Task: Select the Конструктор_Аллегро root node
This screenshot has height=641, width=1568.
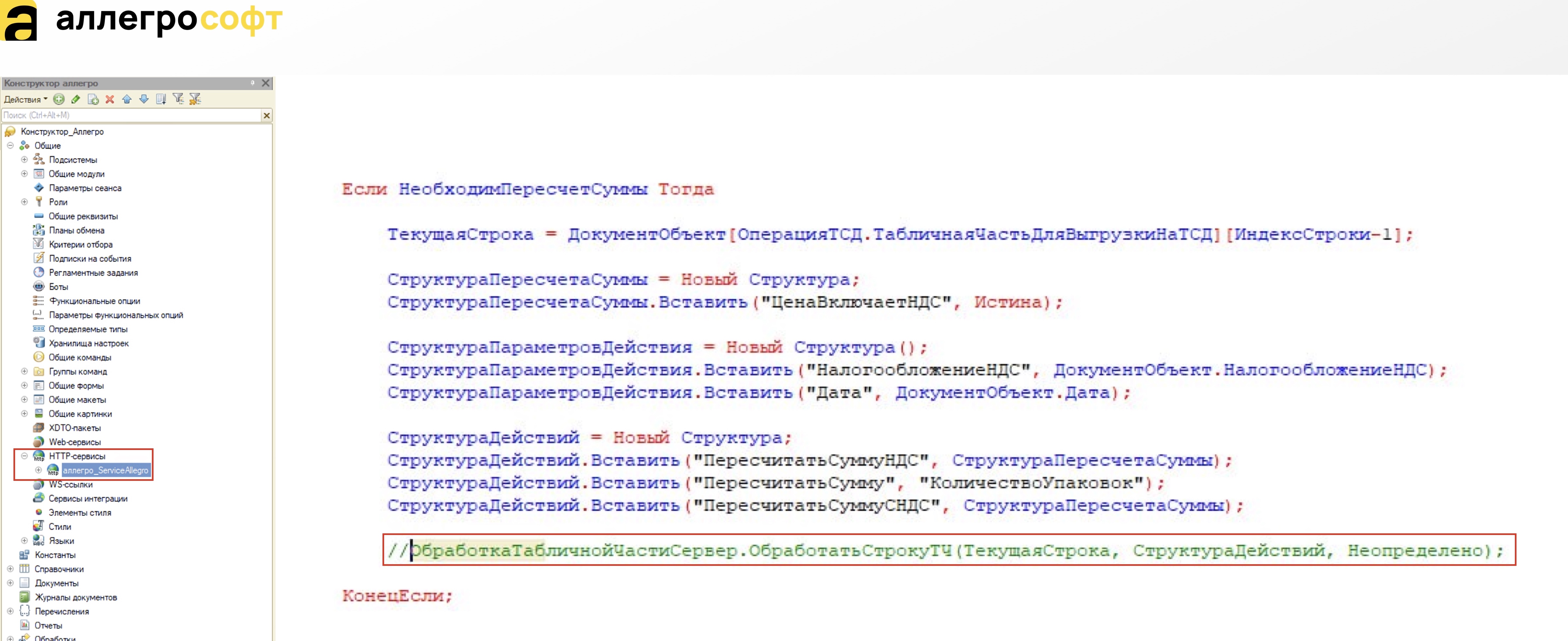Action: [x=62, y=132]
